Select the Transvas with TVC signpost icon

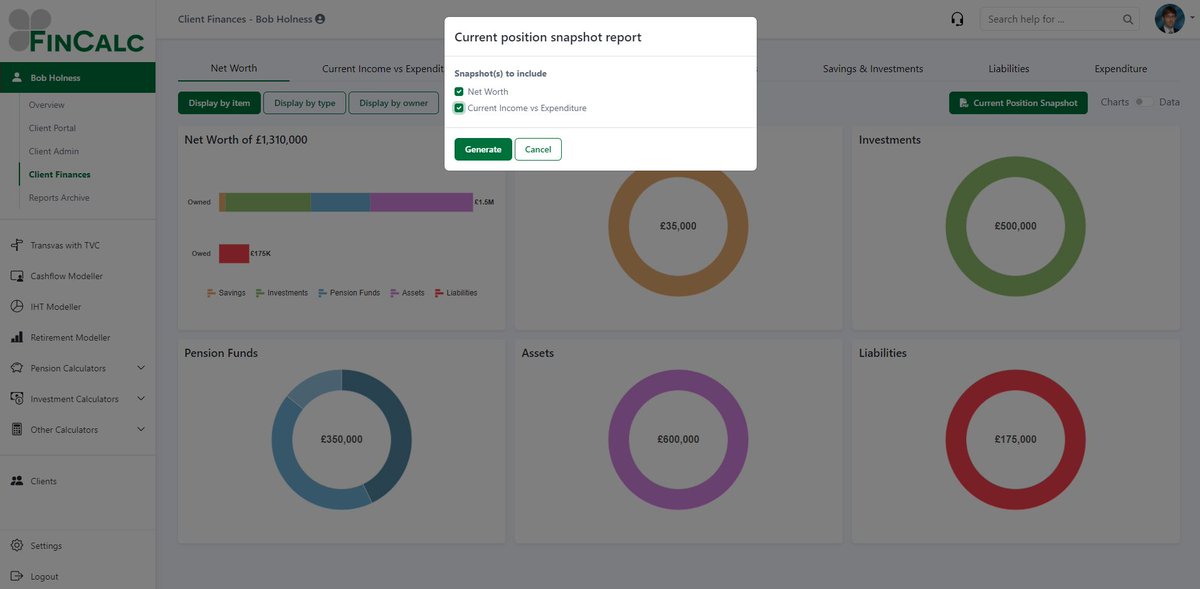click(x=18, y=244)
